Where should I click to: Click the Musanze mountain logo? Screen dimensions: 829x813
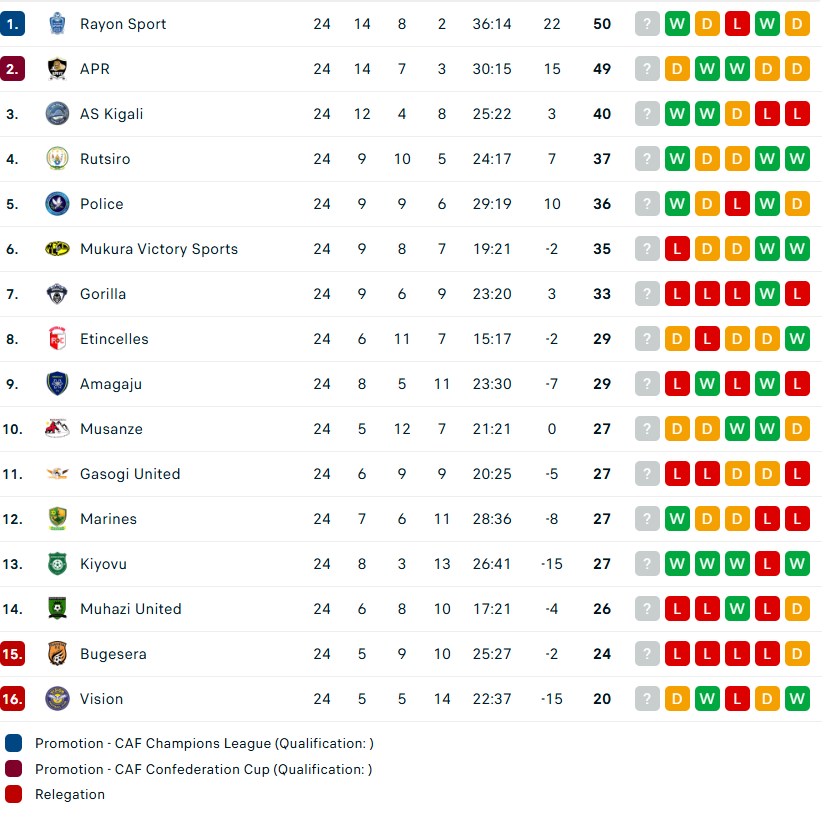[57, 429]
